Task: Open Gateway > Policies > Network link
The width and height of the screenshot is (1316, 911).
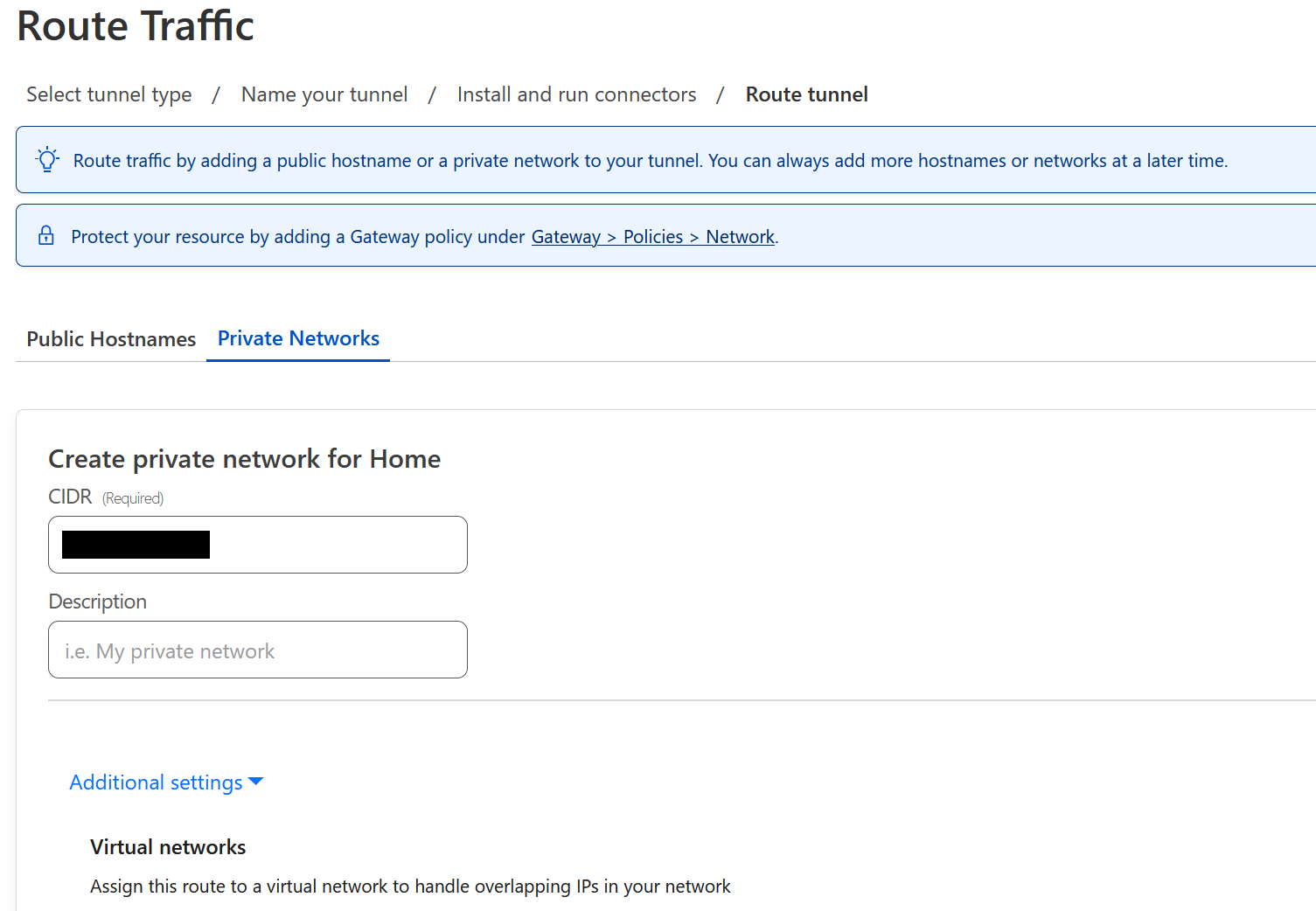Action: 653,237
